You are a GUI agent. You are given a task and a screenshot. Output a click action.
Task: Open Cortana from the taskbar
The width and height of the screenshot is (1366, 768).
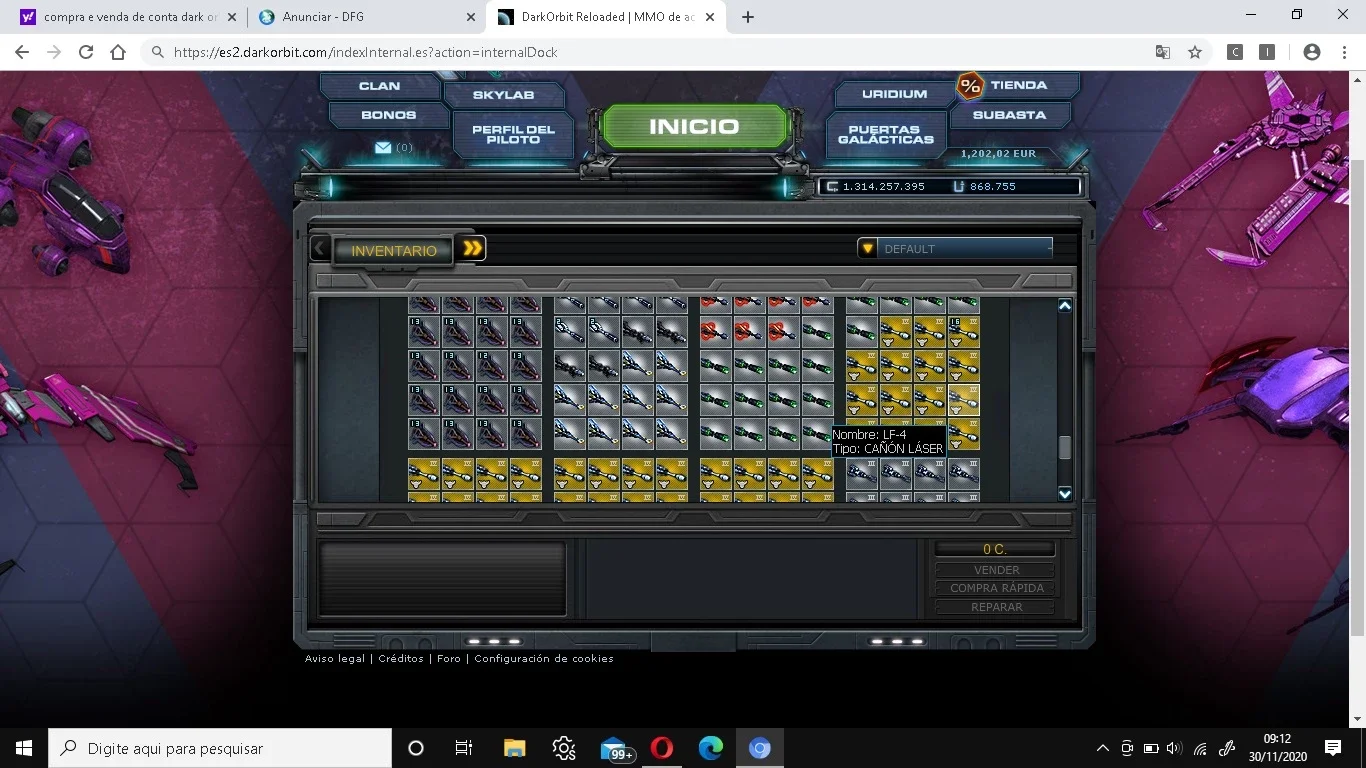click(x=416, y=748)
